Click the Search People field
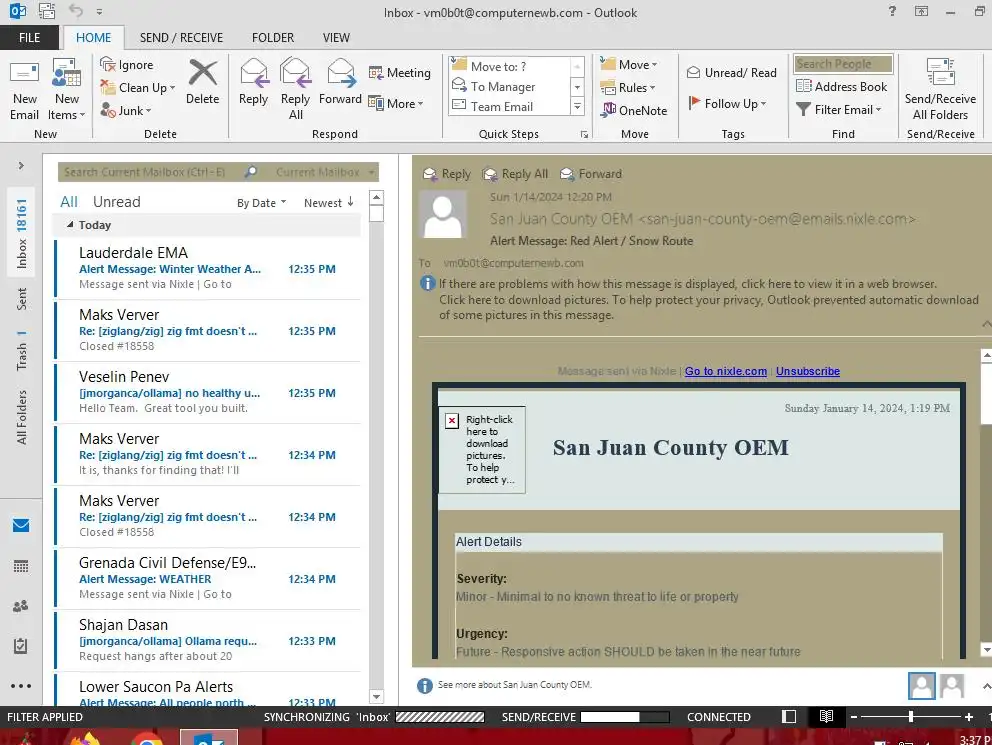992x745 pixels. coord(843,64)
